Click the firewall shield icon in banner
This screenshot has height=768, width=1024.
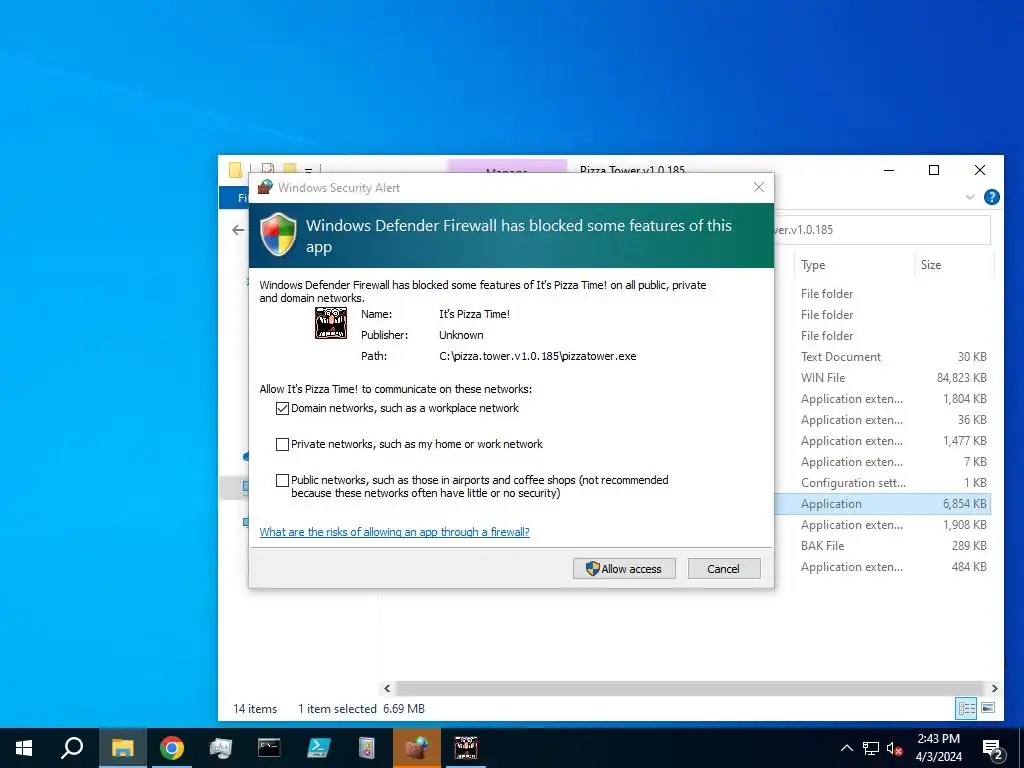pyautogui.click(x=279, y=234)
